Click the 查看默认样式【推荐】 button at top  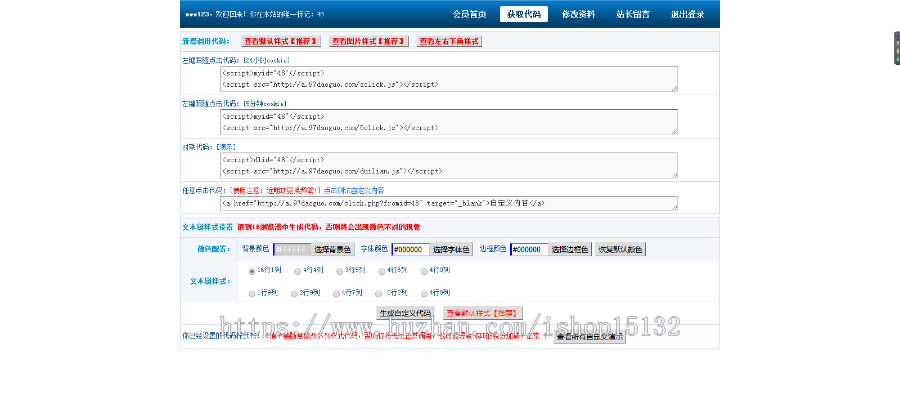pos(281,41)
